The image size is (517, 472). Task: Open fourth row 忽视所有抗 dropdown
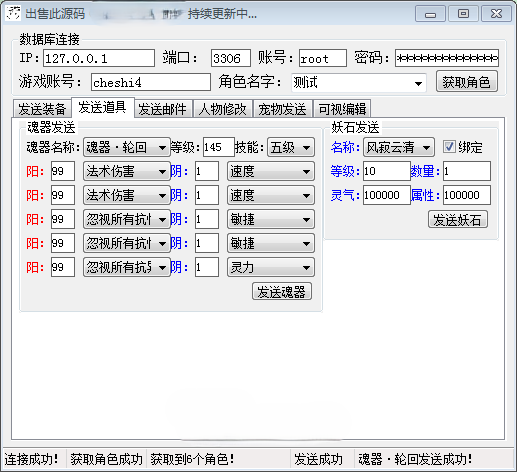[127, 243]
